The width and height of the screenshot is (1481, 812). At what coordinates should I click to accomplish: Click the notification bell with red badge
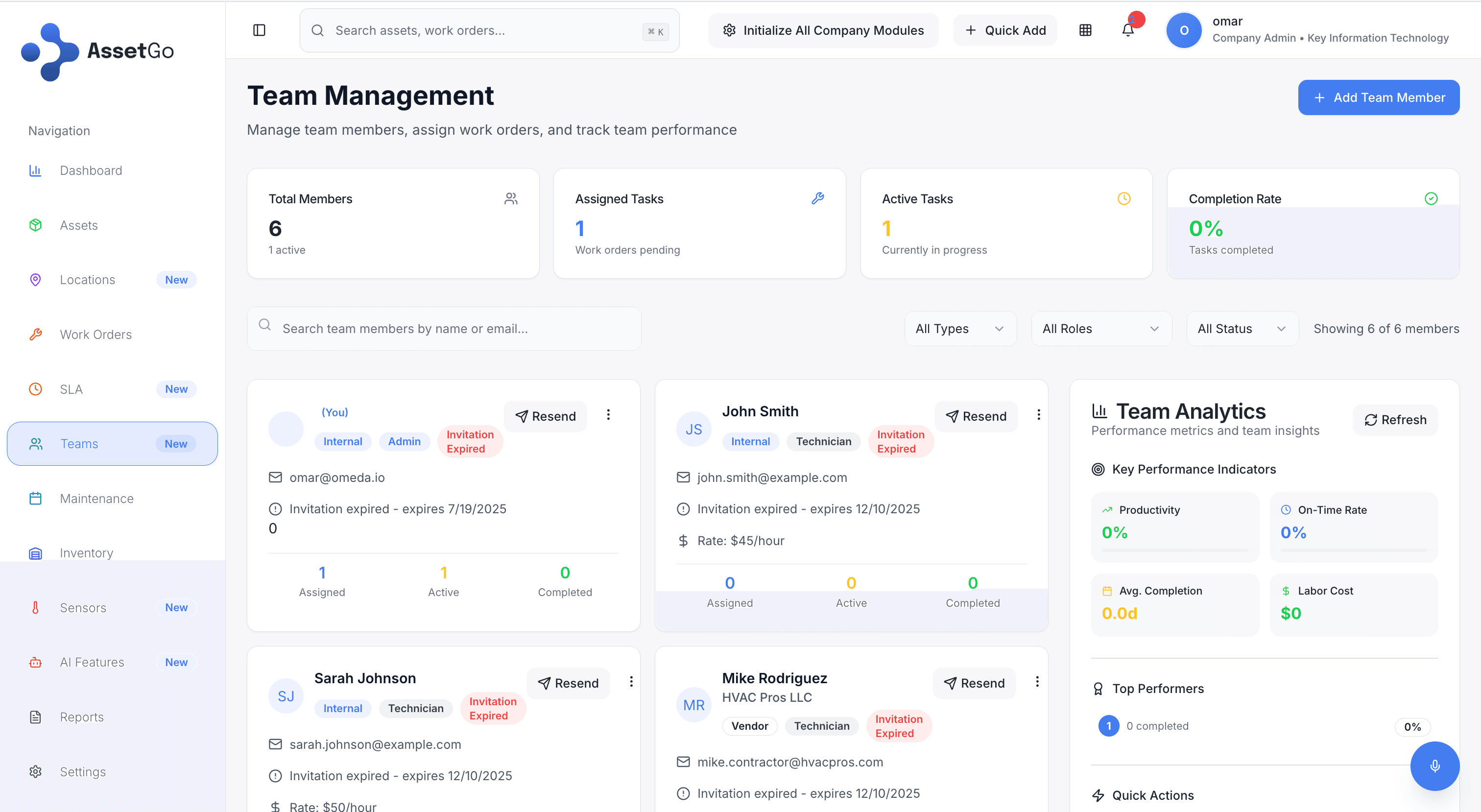click(x=1127, y=30)
